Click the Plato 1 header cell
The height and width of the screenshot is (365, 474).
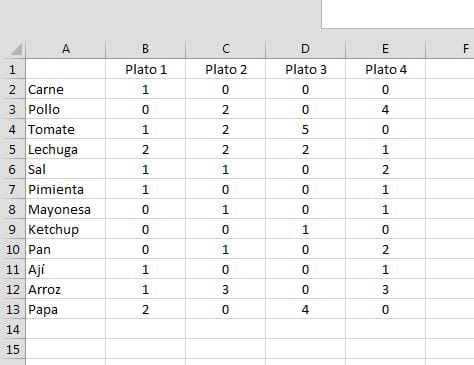pyautogui.click(x=146, y=69)
